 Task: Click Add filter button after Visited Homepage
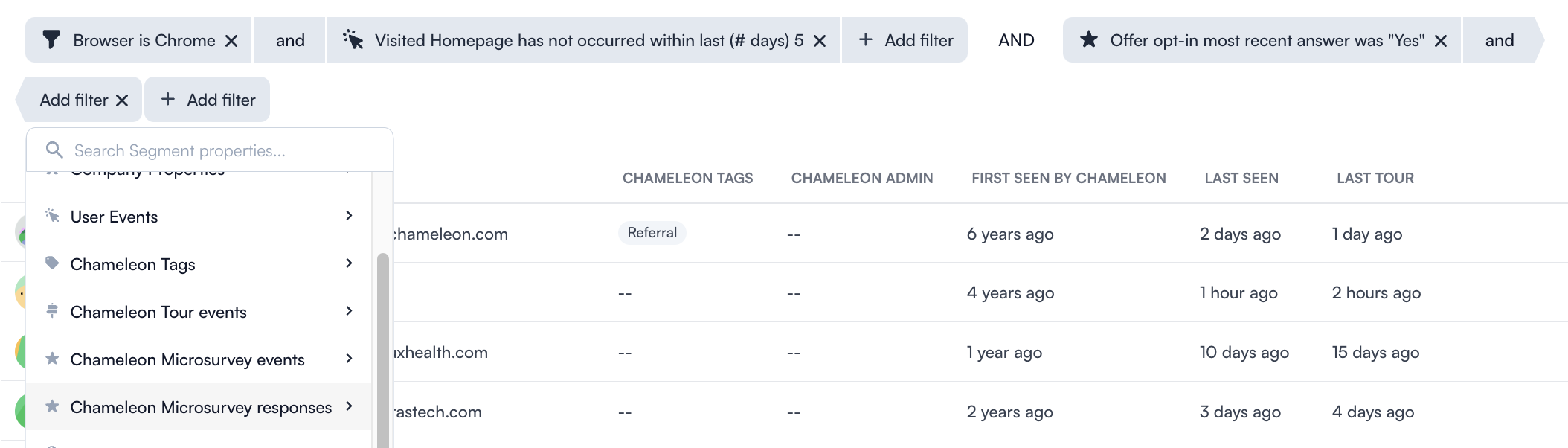click(x=905, y=40)
